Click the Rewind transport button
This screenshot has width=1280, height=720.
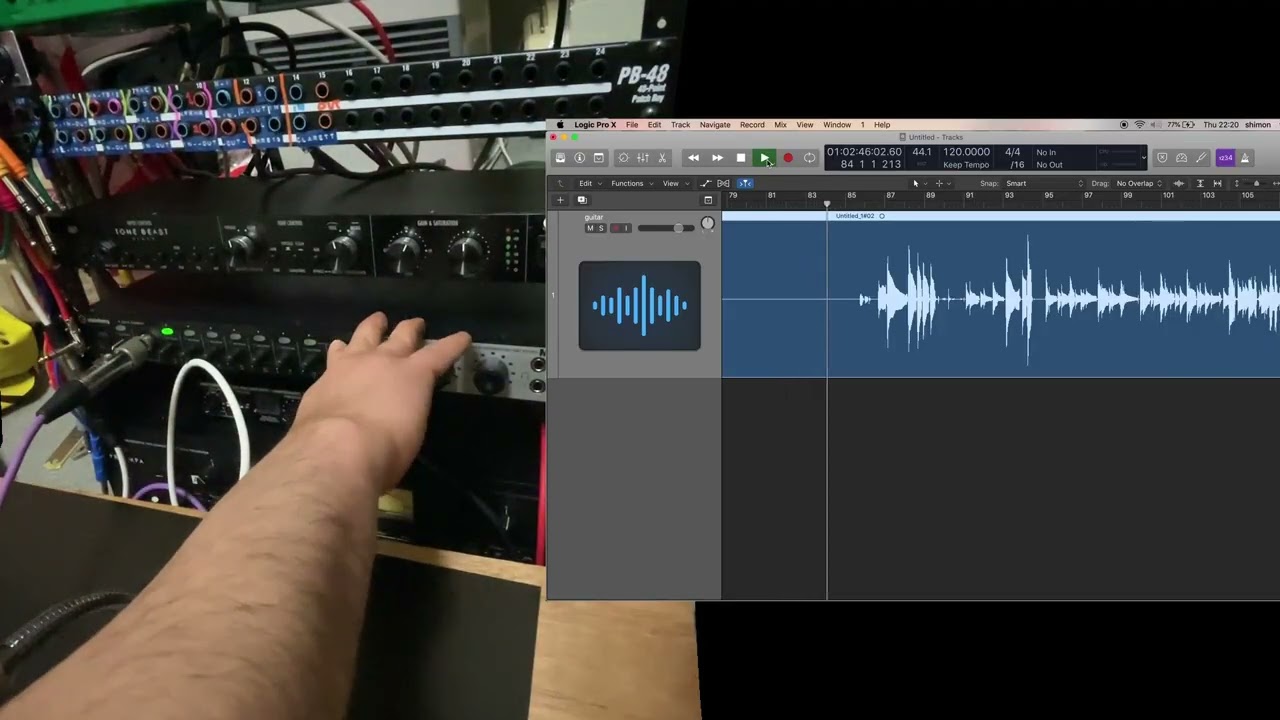[693, 158]
